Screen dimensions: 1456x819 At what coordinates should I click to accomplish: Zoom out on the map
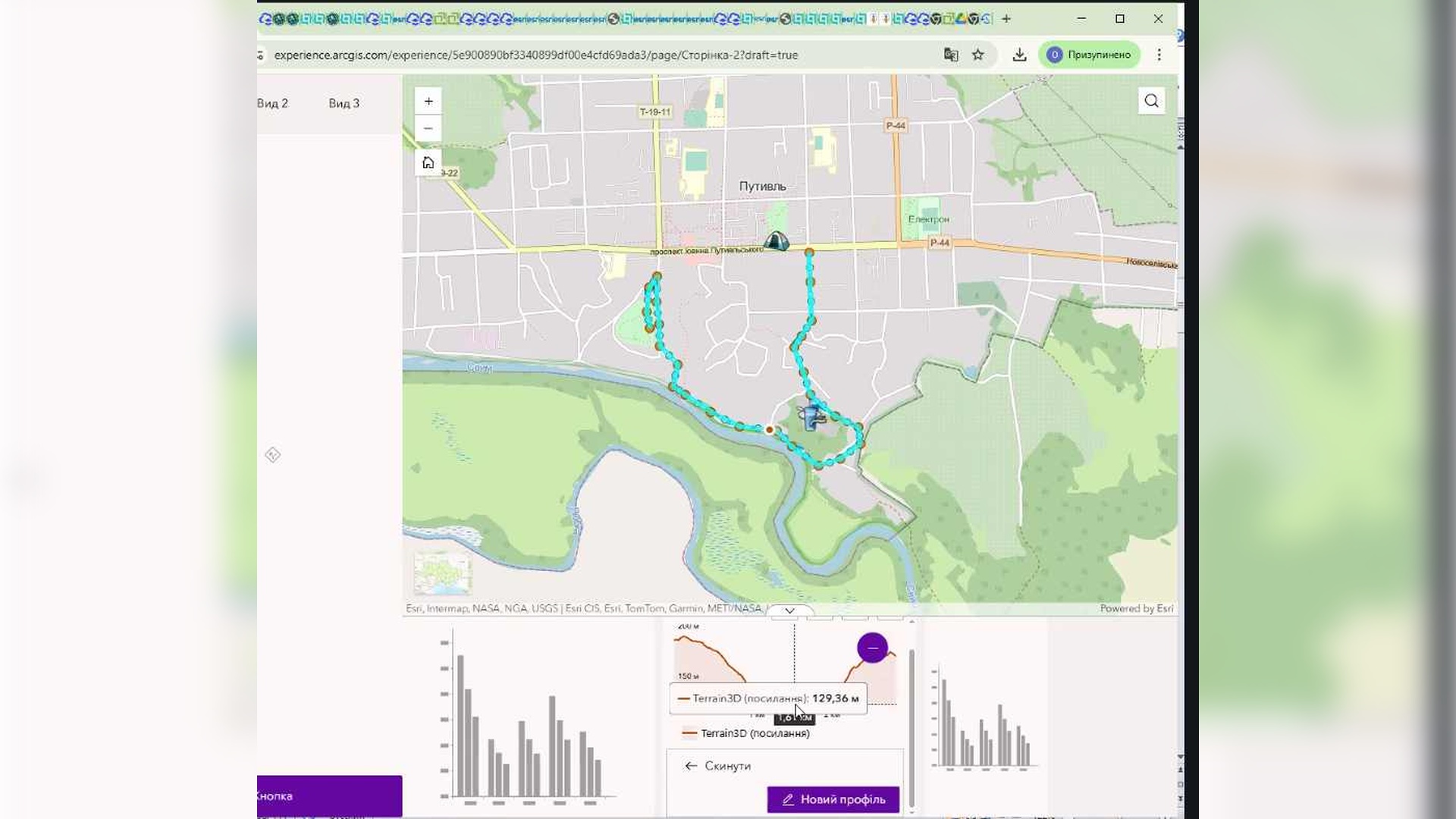[x=428, y=129]
